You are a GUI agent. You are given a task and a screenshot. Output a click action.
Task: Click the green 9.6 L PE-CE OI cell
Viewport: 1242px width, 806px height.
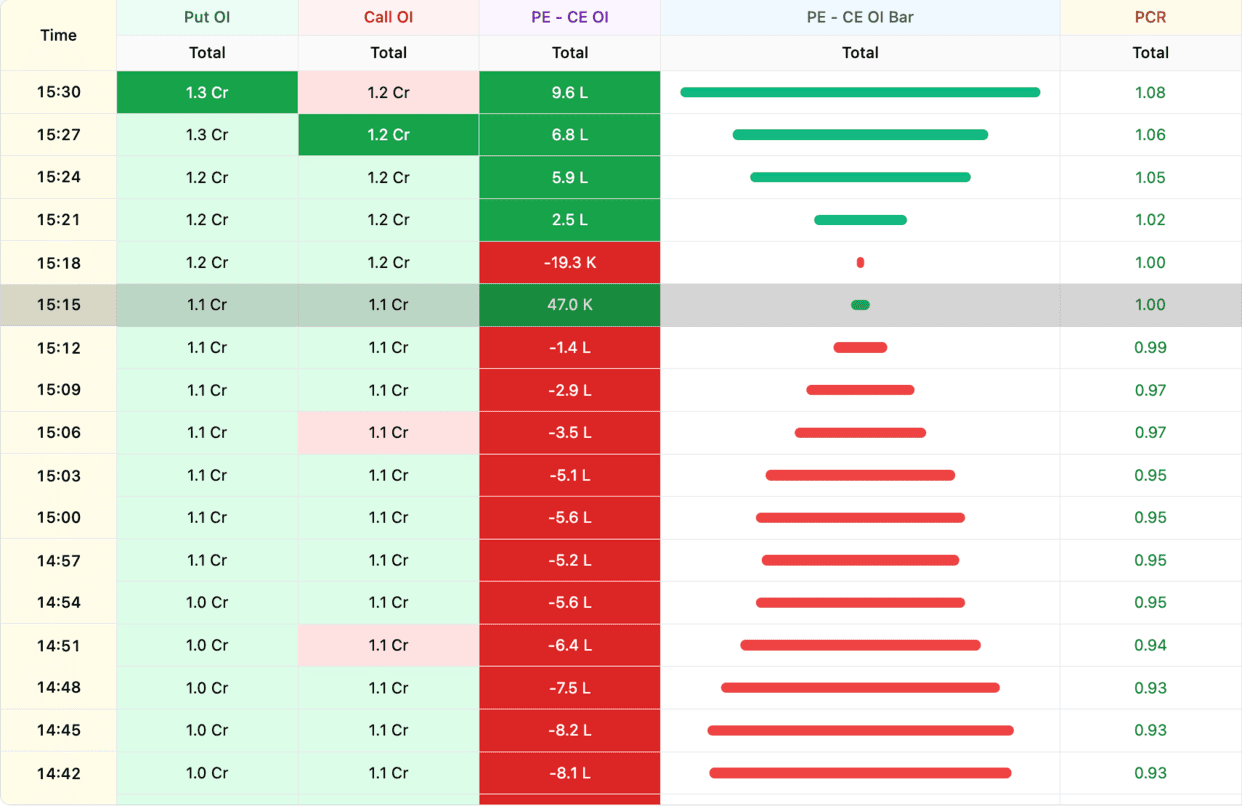(569, 92)
